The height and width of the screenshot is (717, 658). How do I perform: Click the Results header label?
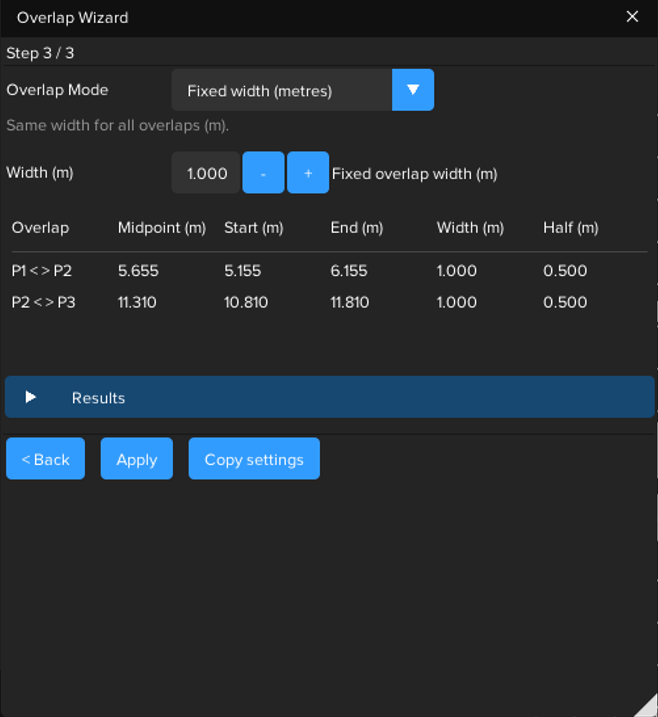[98, 398]
